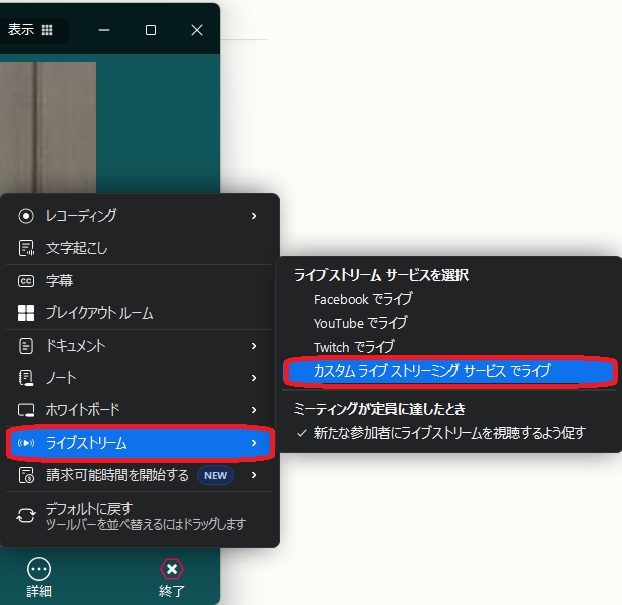Click デフォルトに戻す reset toolbar button
This screenshot has height=605, width=622.
(89, 509)
